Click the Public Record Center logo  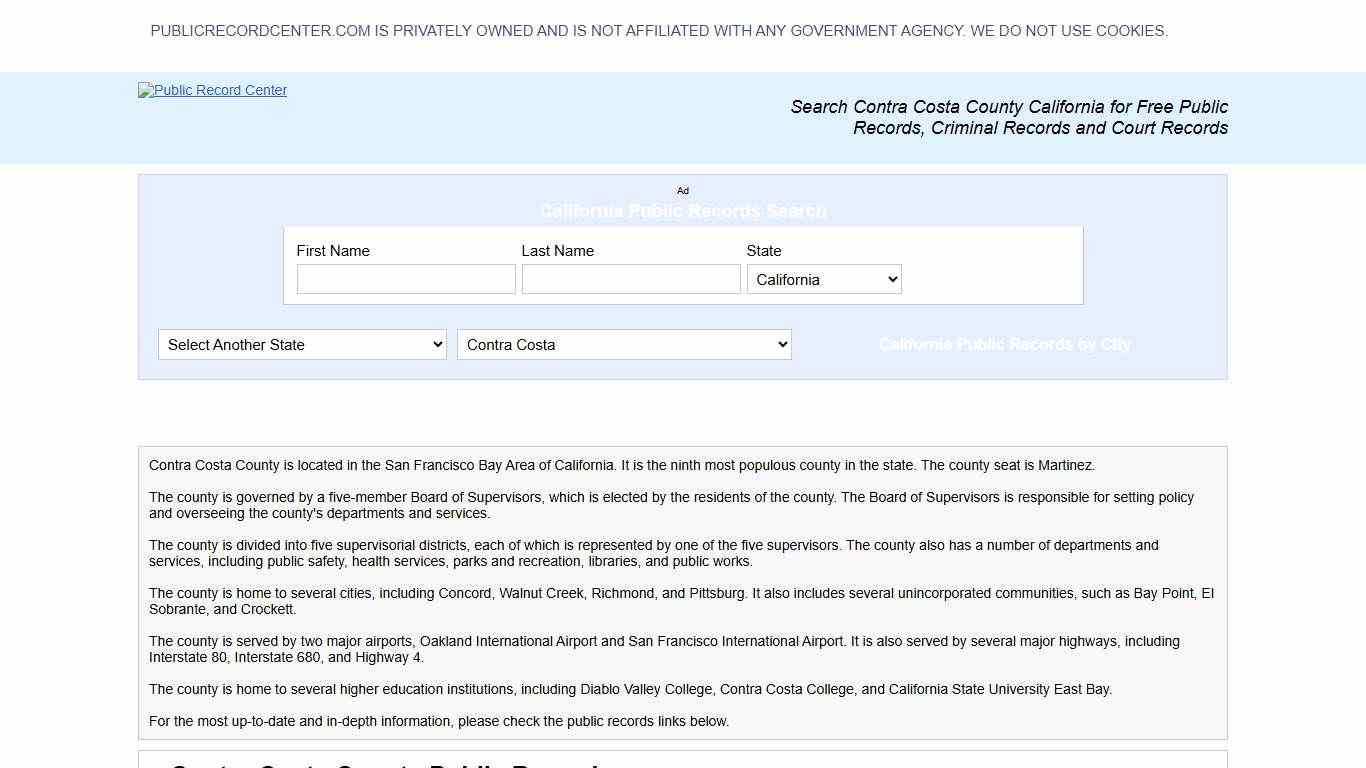pyautogui.click(x=212, y=90)
